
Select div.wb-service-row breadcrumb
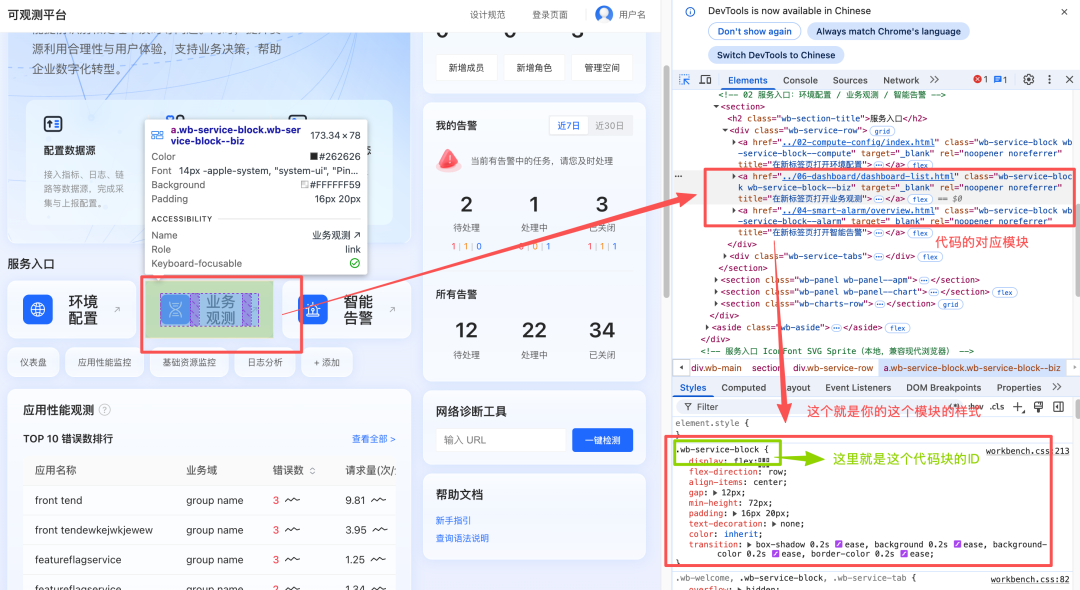[x=833, y=368]
